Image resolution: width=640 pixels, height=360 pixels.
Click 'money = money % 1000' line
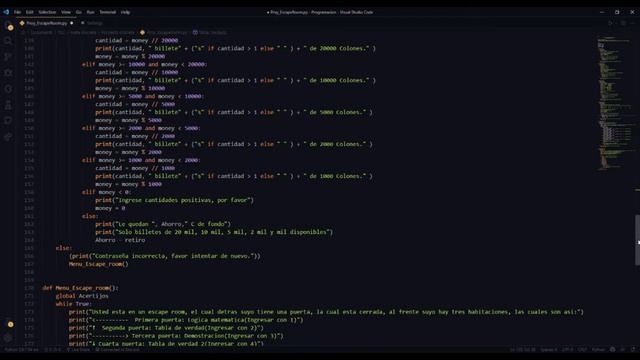[128, 184]
